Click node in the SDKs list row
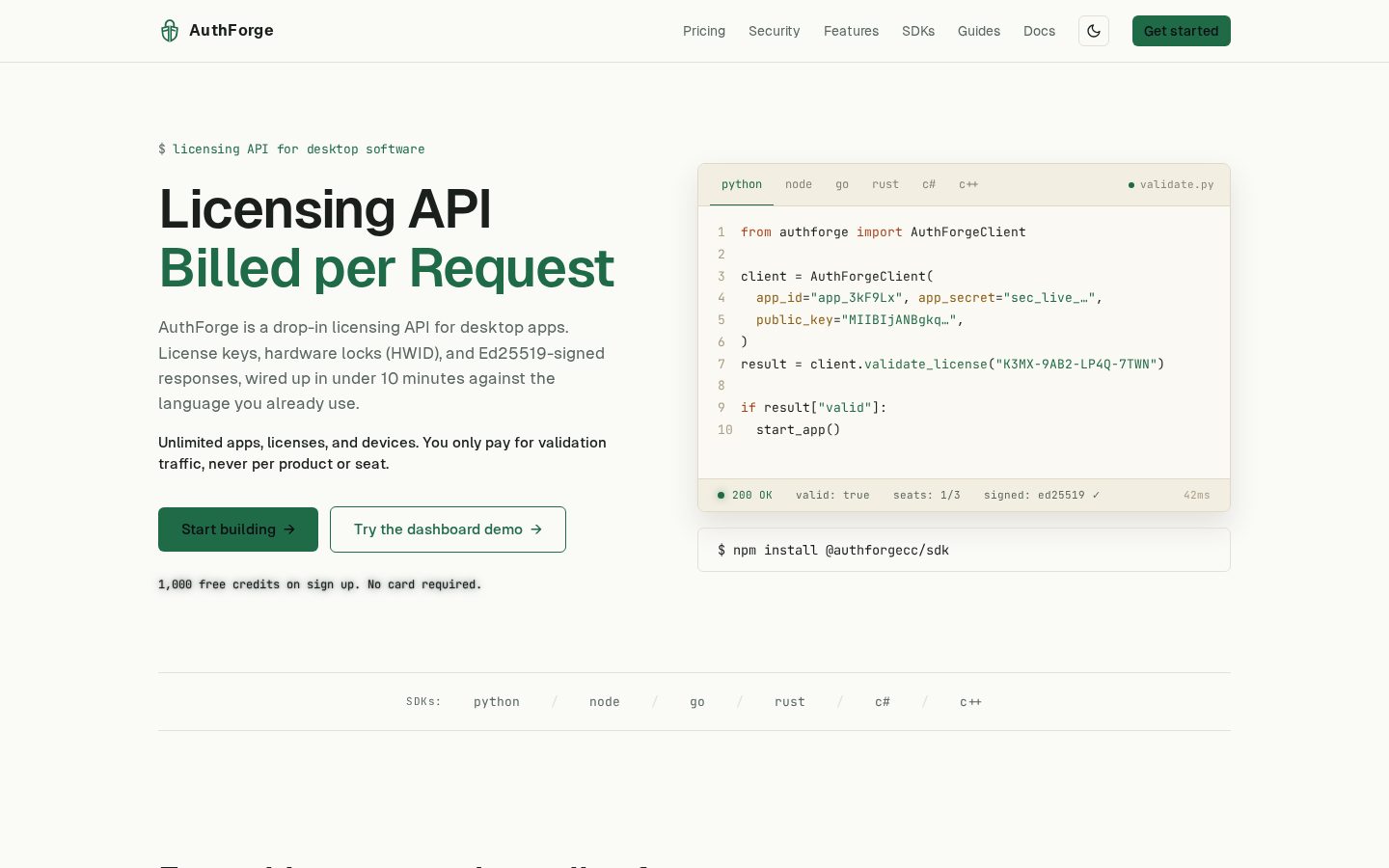The width and height of the screenshot is (1389, 868). click(x=605, y=702)
